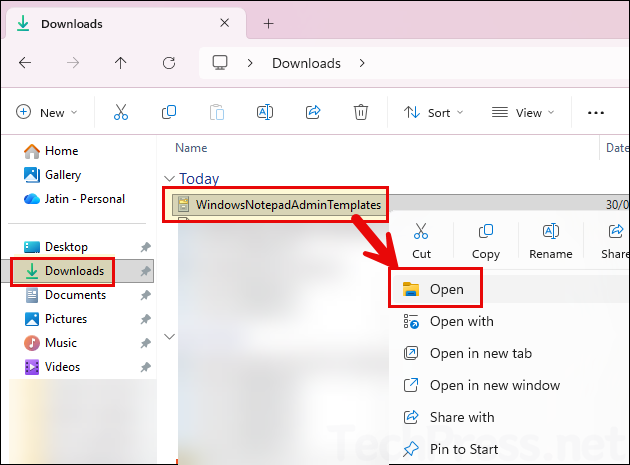630x465 pixels.
Task: Click the Back navigation arrow
Action: pyautogui.click(x=25, y=63)
